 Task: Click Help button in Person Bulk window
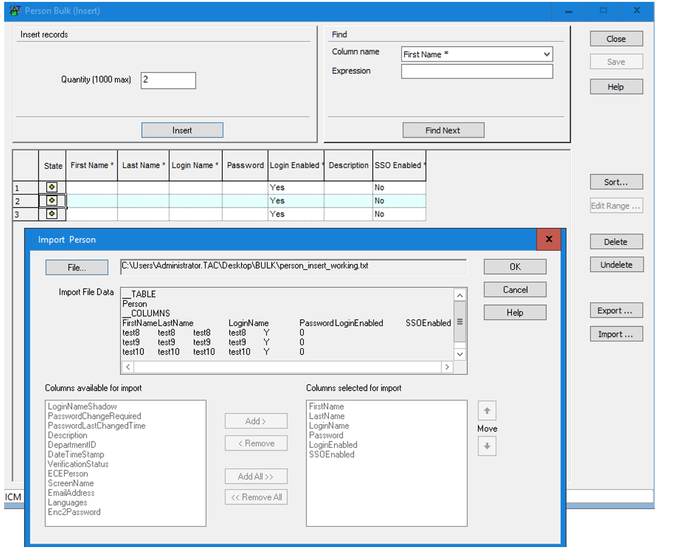click(616, 87)
